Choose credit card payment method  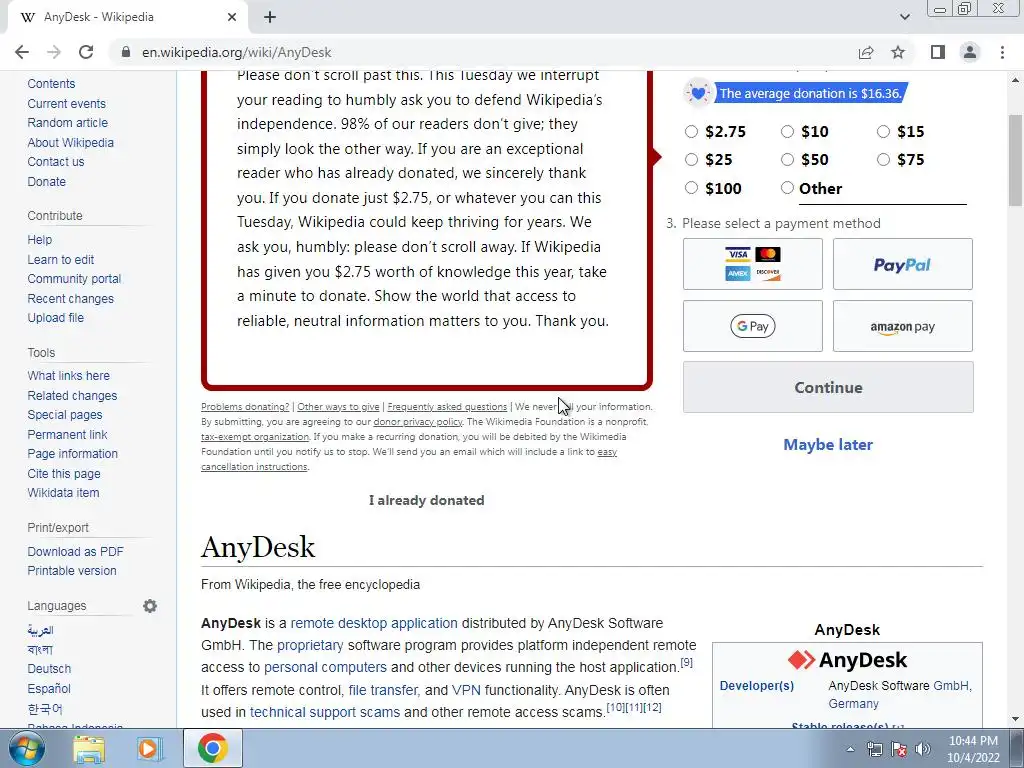click(x=752, y=264)
